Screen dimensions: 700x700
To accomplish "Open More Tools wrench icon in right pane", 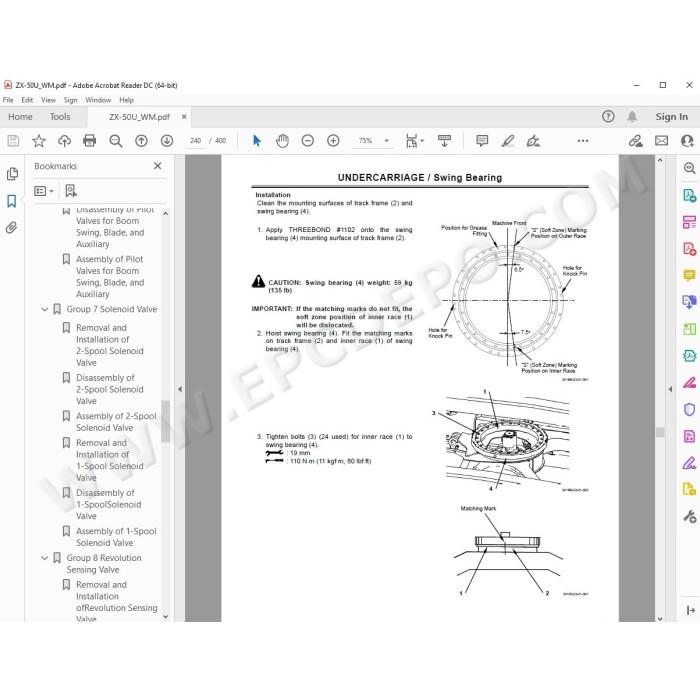I will point(689,517).
